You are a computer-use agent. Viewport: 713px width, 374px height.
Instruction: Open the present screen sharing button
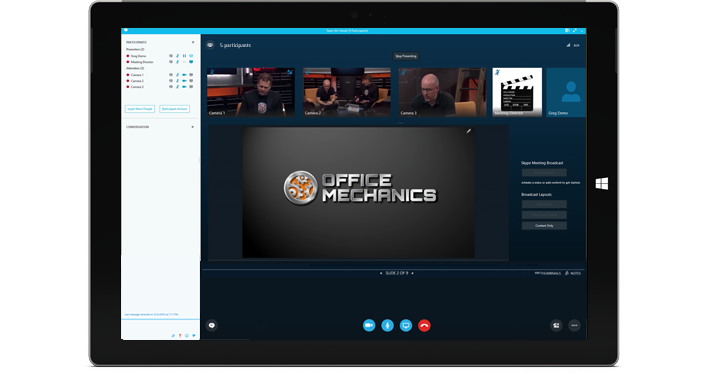pos(406,325)
